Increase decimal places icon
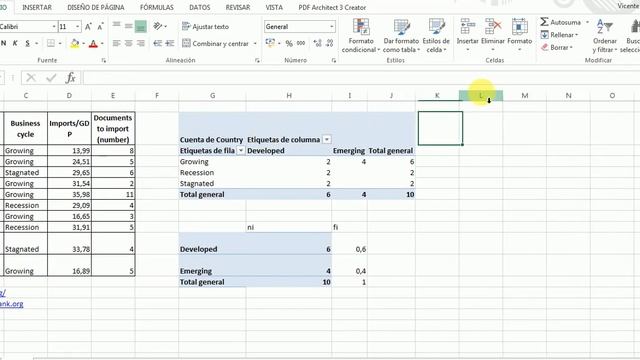The height and width of the screenshot is (360, 640). tap(317, 43)
